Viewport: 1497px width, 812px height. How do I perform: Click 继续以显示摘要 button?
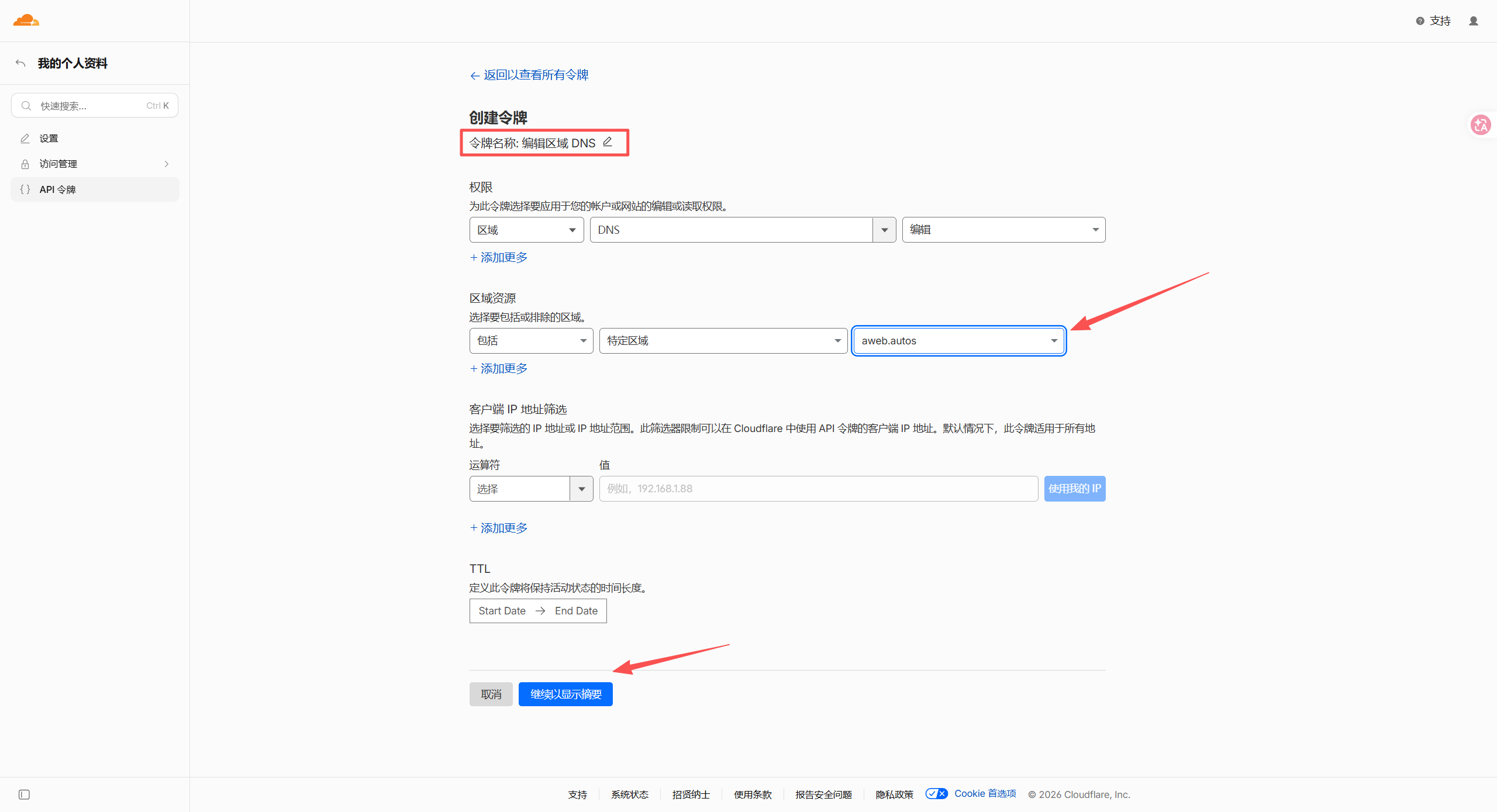[565, 694]
